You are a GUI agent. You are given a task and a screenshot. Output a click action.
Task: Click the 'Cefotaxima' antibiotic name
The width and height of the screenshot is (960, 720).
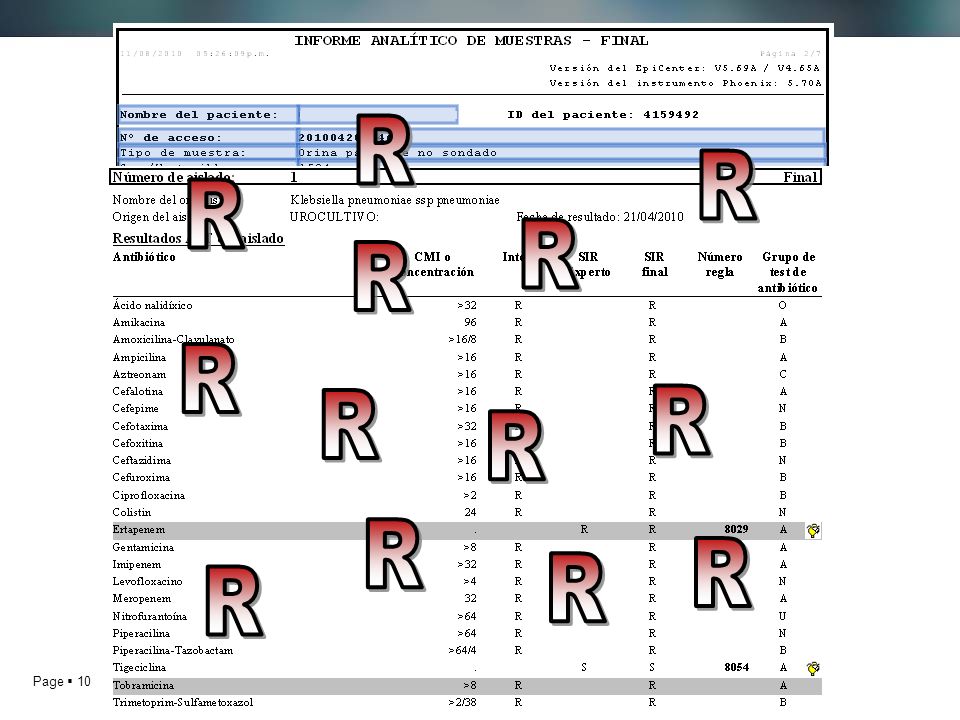140,426
